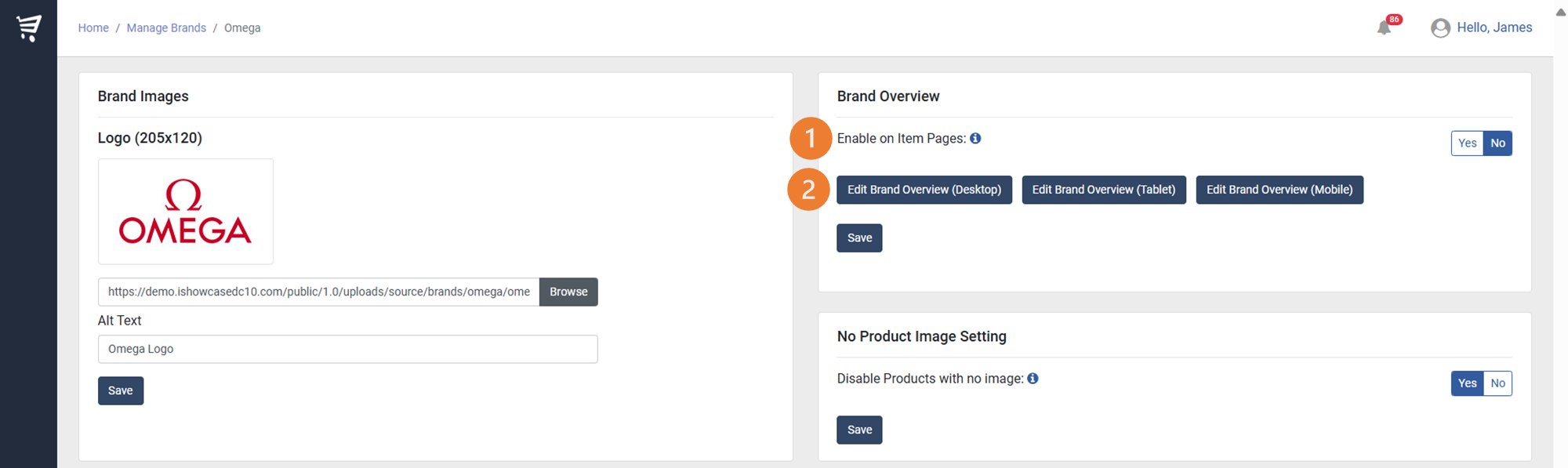The width and height of the screenshot is (1568, 468).
Task: Click the Brand Images heading
Action: click(x=143, y=96)
